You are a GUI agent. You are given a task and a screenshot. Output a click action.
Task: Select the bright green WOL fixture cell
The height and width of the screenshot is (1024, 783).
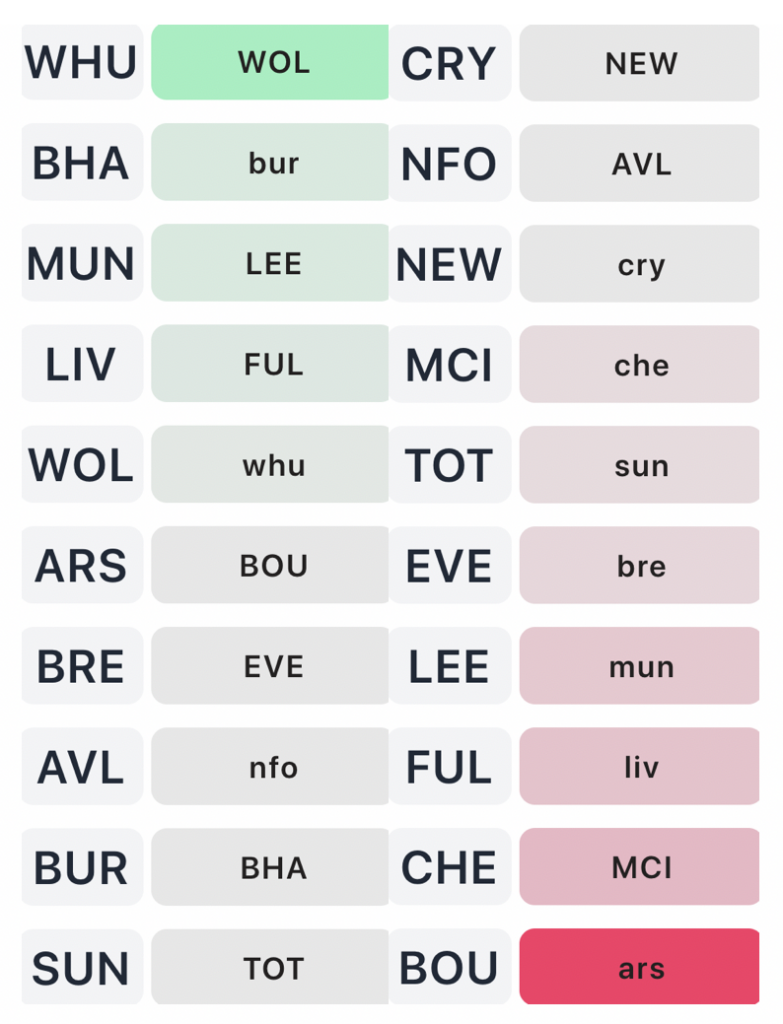(270, 63)
